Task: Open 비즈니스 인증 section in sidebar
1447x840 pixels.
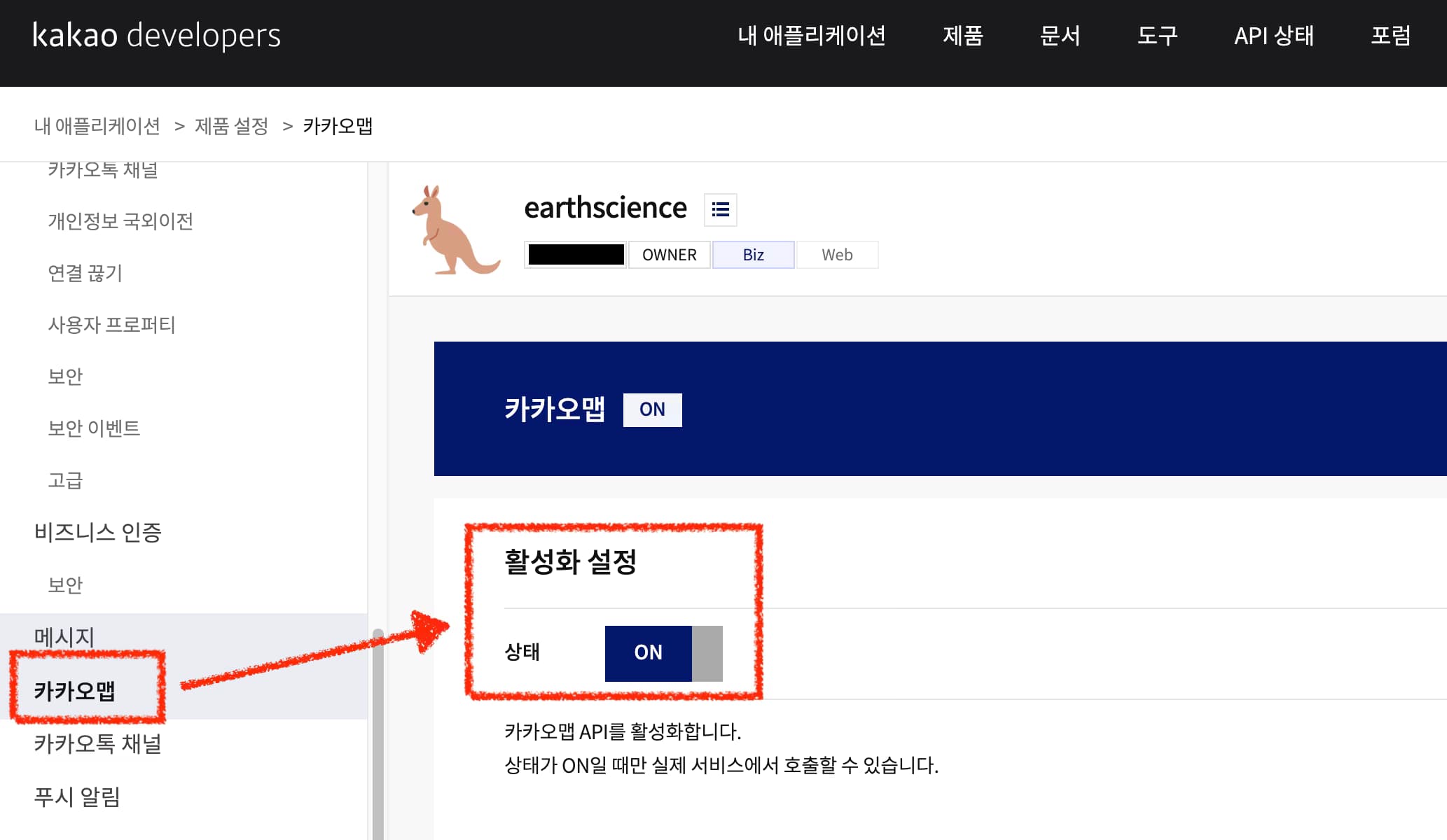Action: coord(98,533)
